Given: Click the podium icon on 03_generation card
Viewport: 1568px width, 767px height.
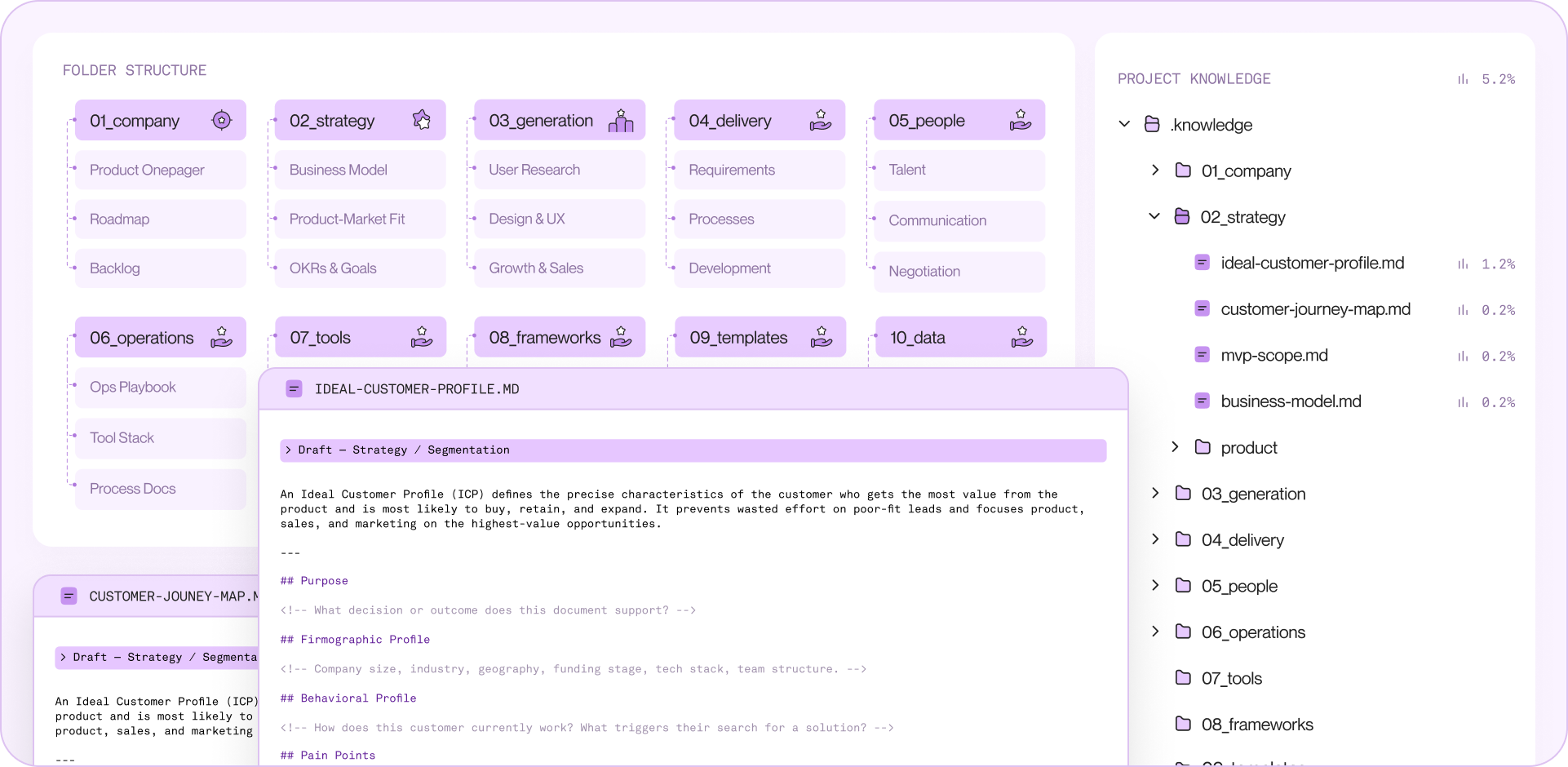Looking at the screenshot, I should click(622, 120).
